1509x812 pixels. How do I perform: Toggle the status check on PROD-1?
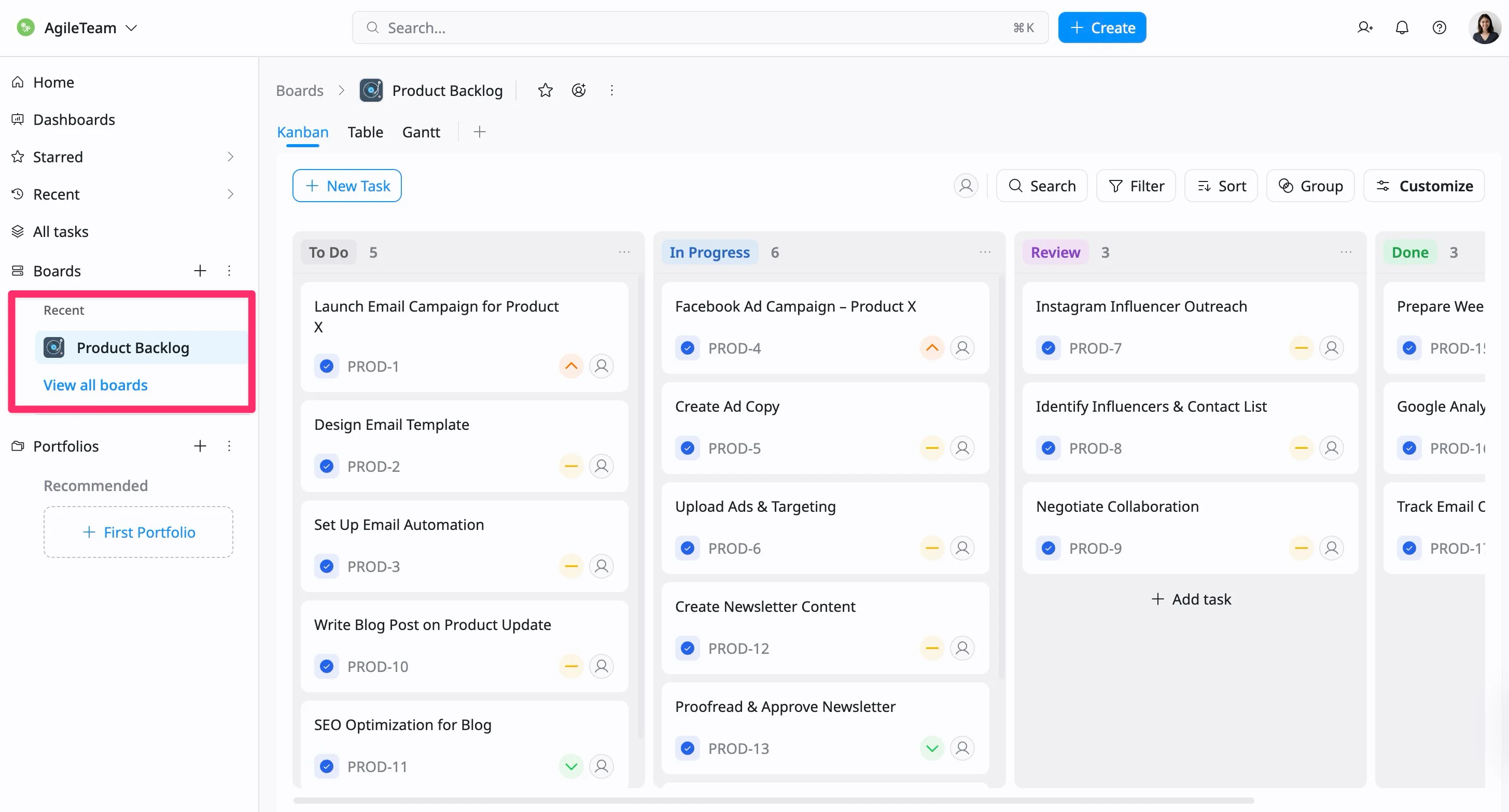pyautogui.click(x=327, y=366)
